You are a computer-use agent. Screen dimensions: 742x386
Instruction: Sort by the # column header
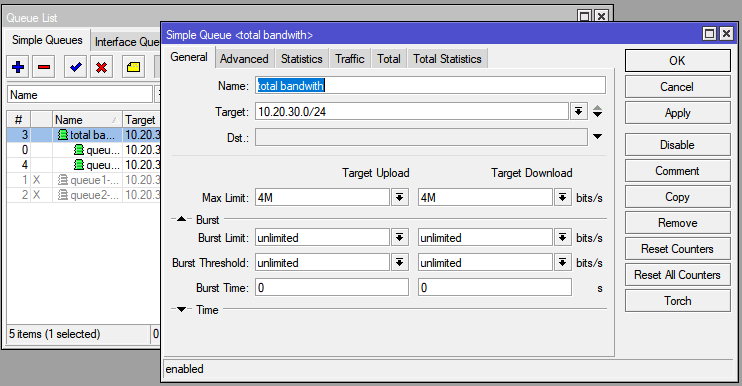[18, 120]
